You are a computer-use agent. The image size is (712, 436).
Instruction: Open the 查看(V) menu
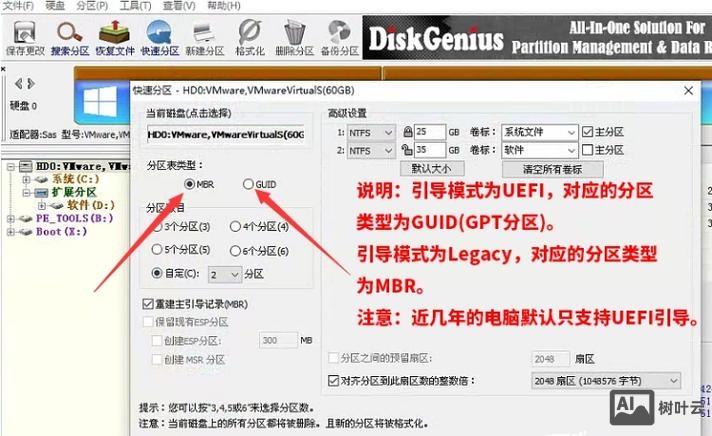click(179, 5)
